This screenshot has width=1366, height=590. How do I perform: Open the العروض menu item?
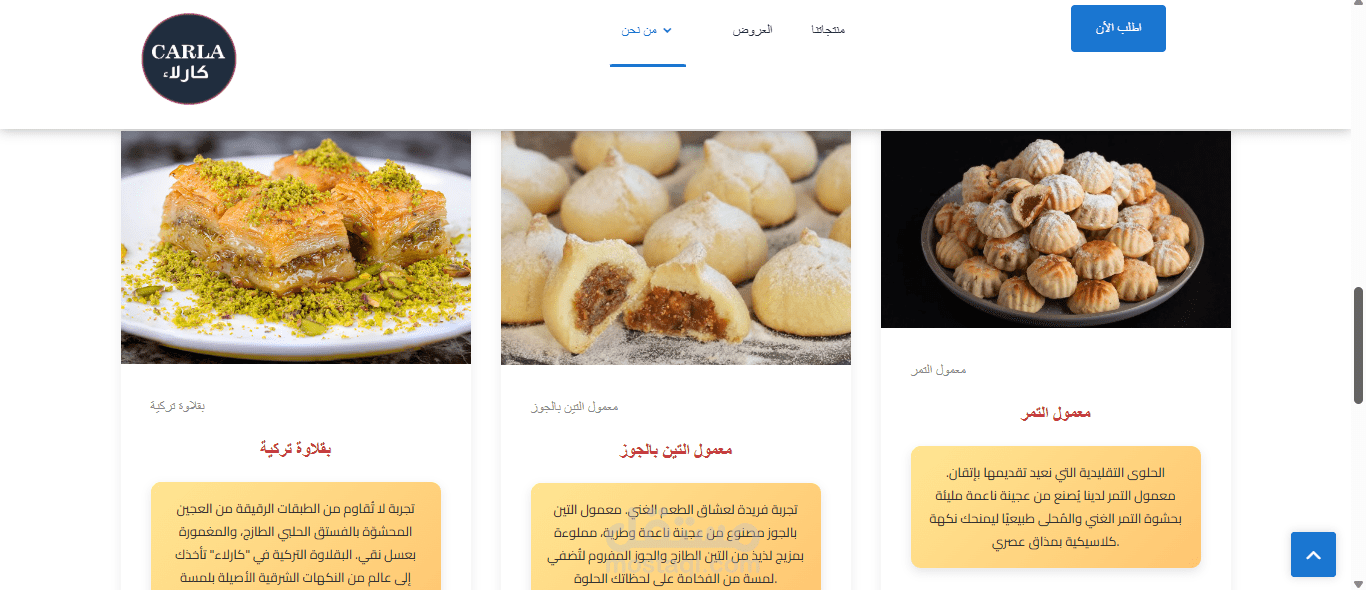pyautogui.click(x=753, y=30)
